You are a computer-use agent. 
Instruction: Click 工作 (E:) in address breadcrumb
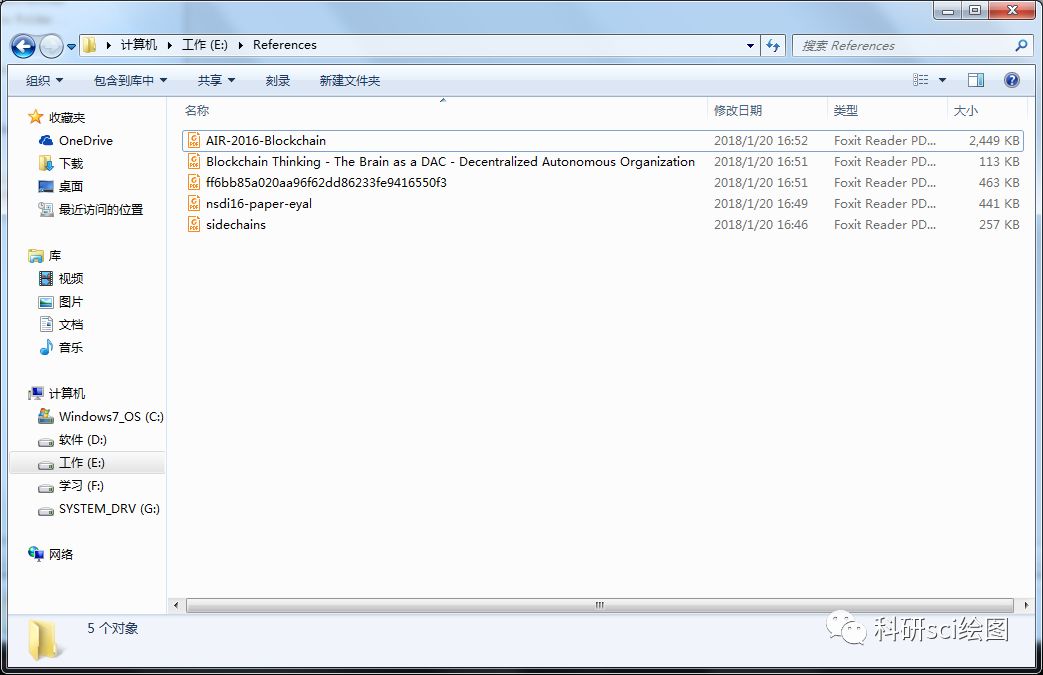pyautogui.click(x=205, y=45)
